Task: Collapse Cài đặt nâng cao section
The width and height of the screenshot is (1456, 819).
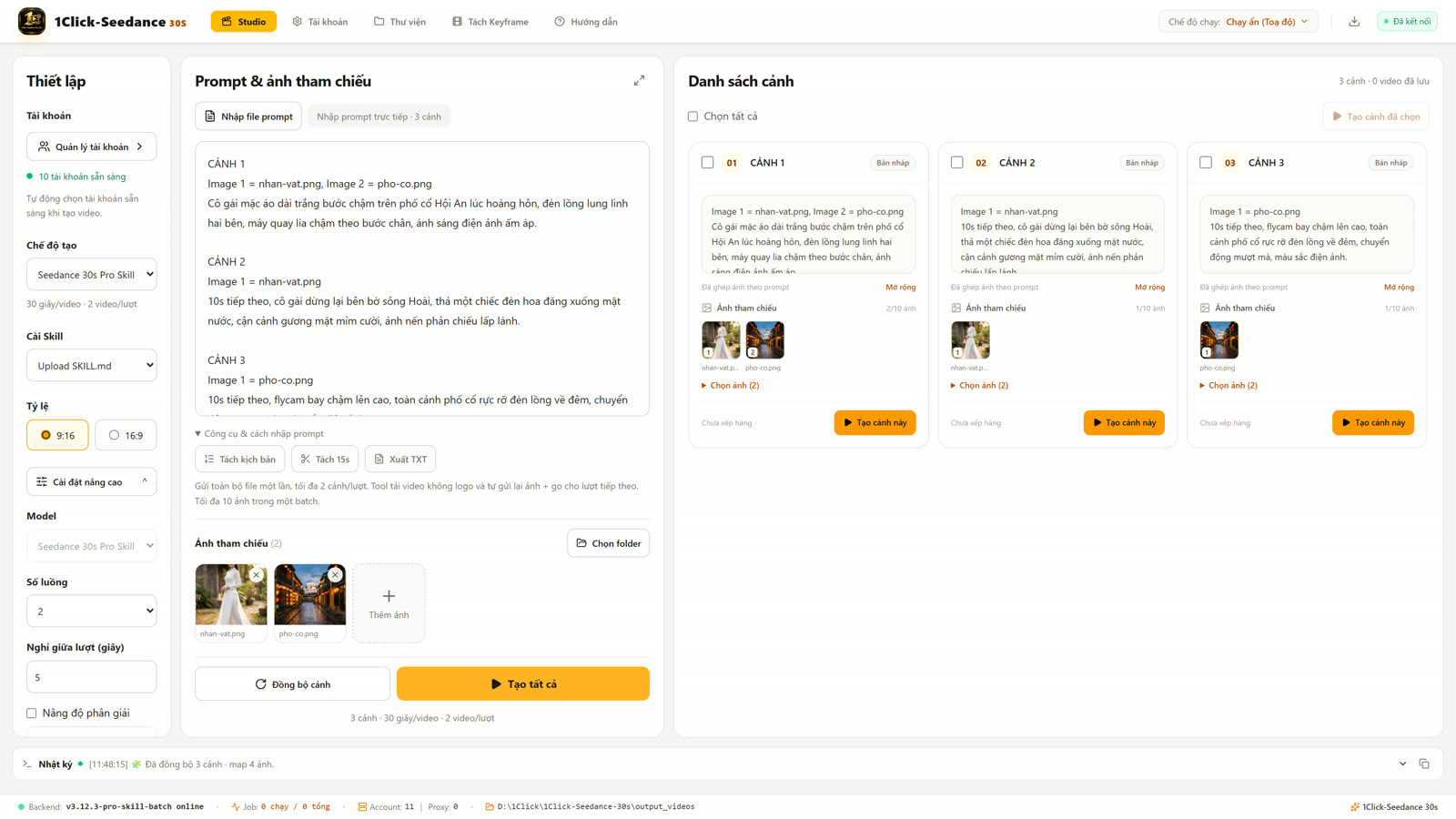Action: (x=91, y=481)
